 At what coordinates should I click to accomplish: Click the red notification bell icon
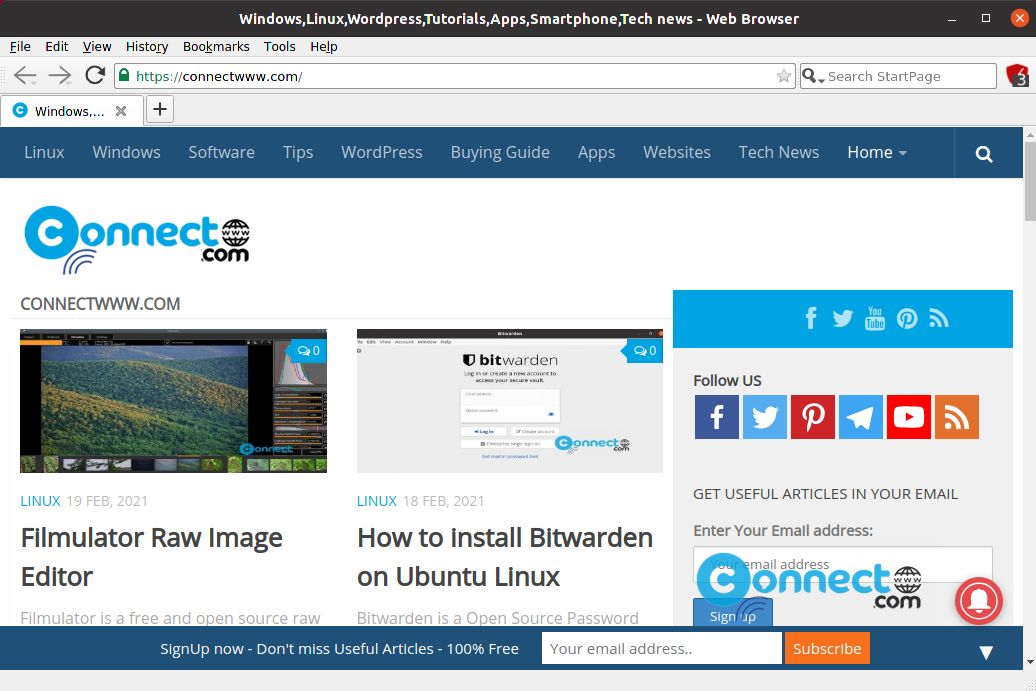[x=979, y=600]
